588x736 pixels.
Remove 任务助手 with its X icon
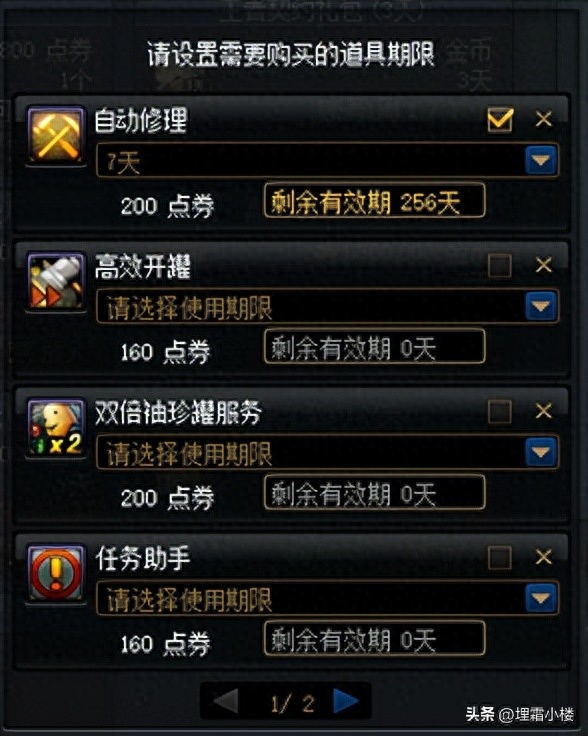click(543, 557)
